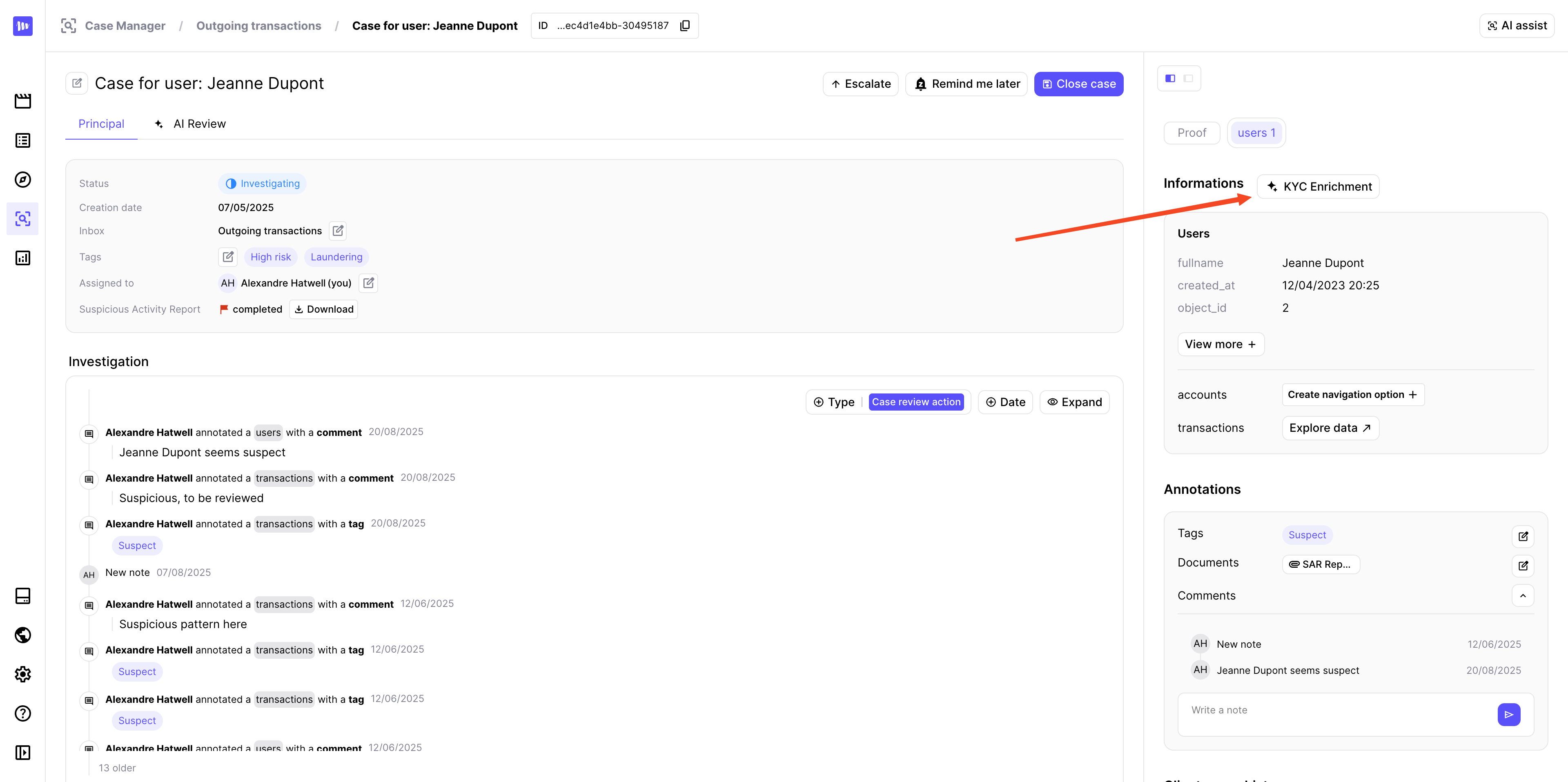
Task: Edit case tags pencil icon
Action: 228,257
